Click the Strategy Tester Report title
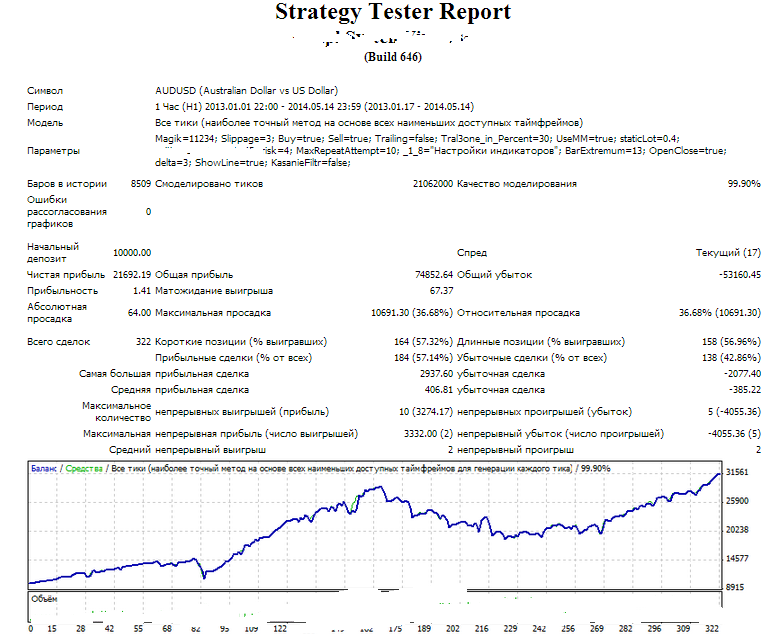Viewport: 768px width, 634px height. tap(393, 12)
